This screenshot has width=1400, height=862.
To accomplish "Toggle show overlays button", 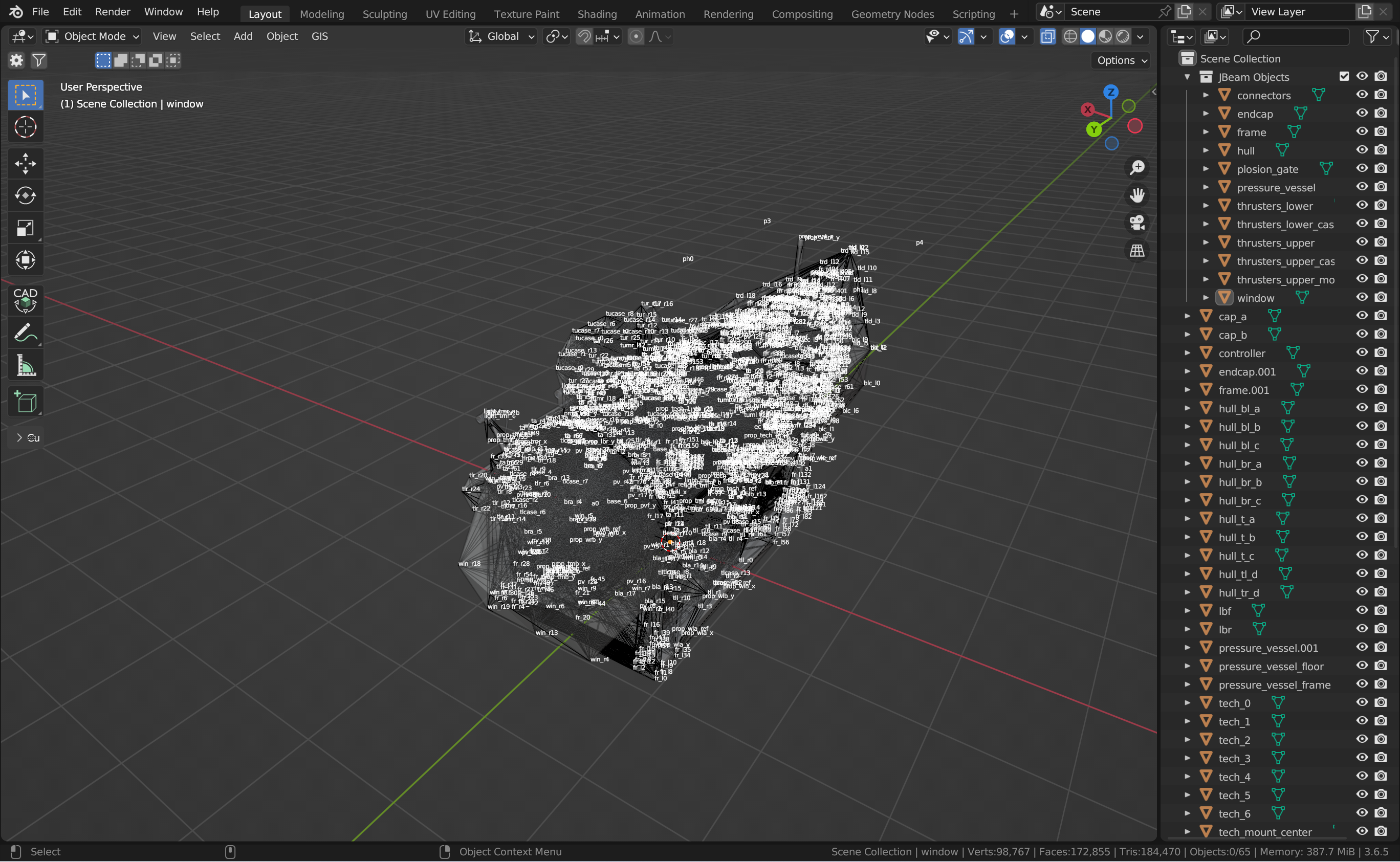I will pos(1007,36).
